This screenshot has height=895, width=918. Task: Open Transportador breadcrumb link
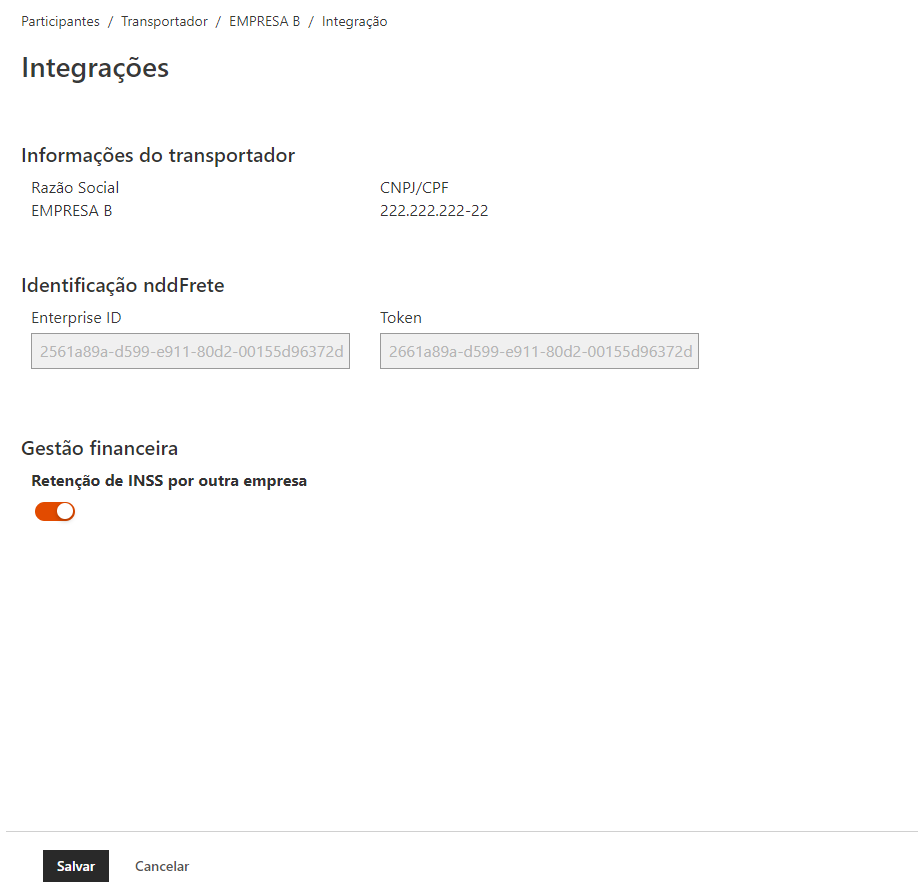164,21
